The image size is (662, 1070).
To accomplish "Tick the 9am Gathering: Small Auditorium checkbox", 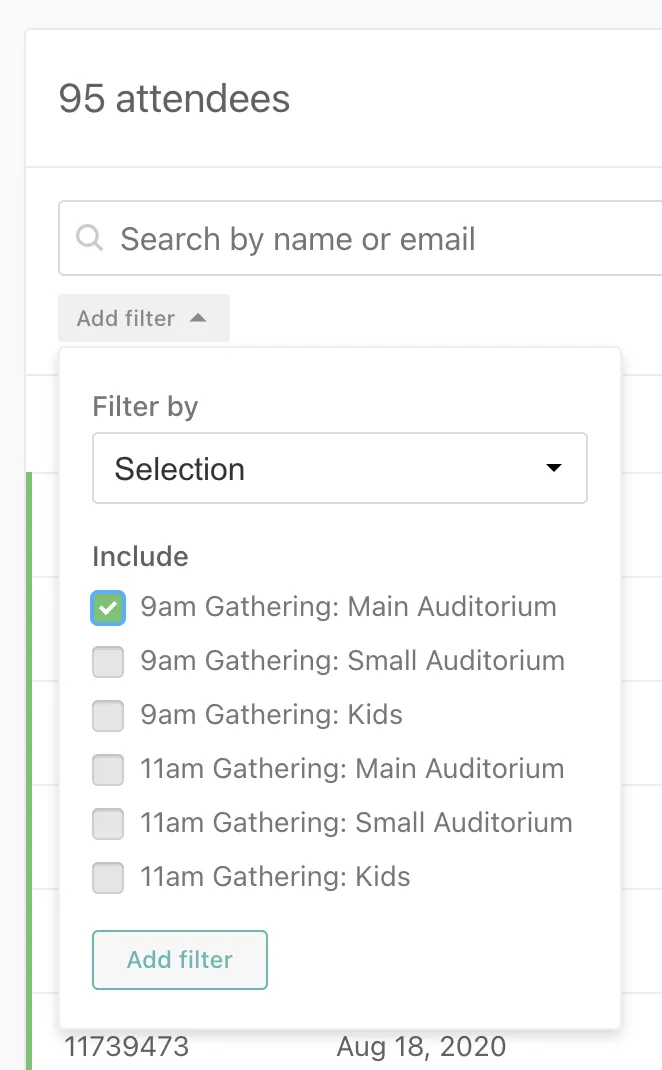I will click(x=108, y=661).
